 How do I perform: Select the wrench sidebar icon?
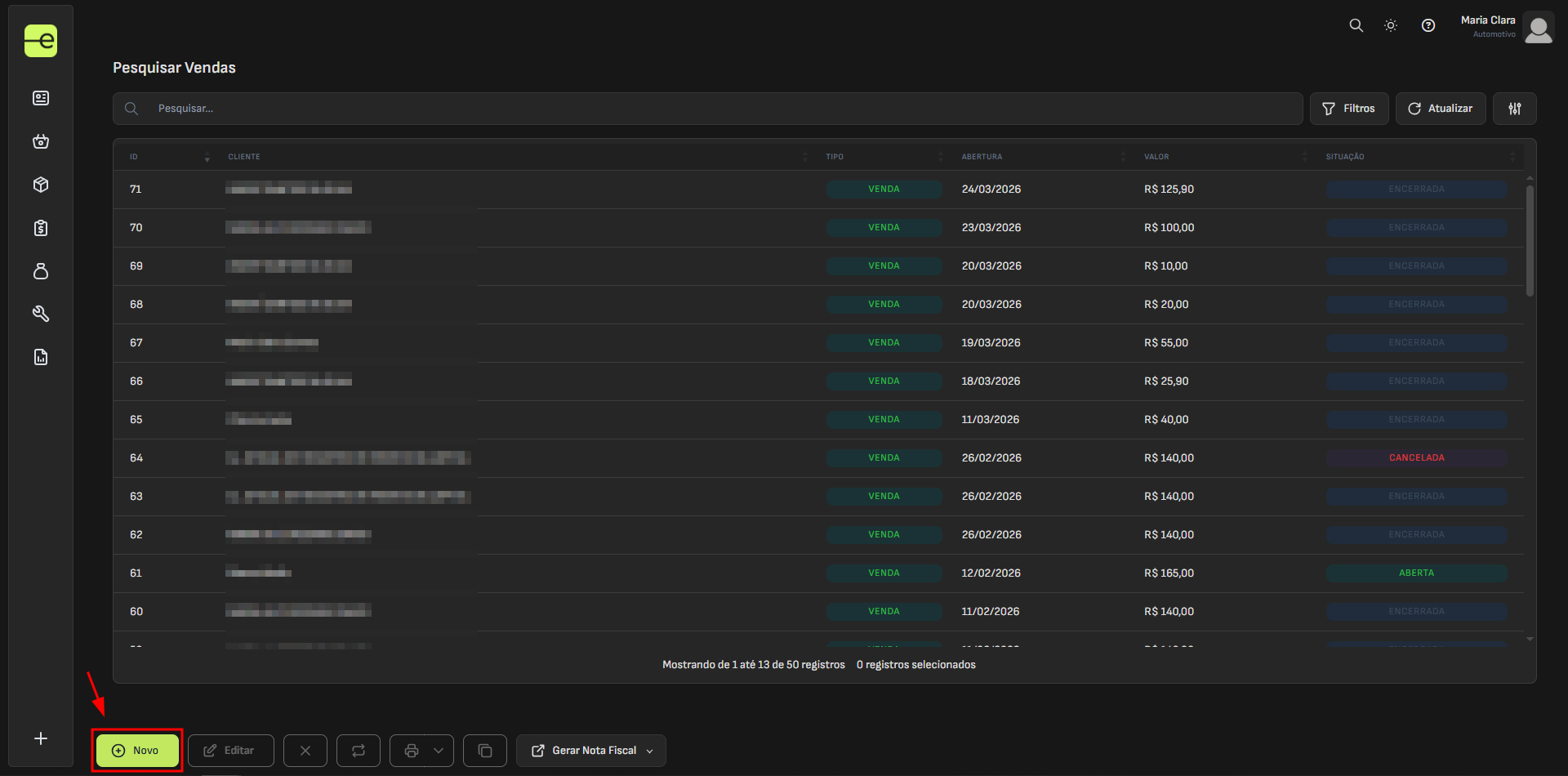pyautogui.click(x=41, y=314)
